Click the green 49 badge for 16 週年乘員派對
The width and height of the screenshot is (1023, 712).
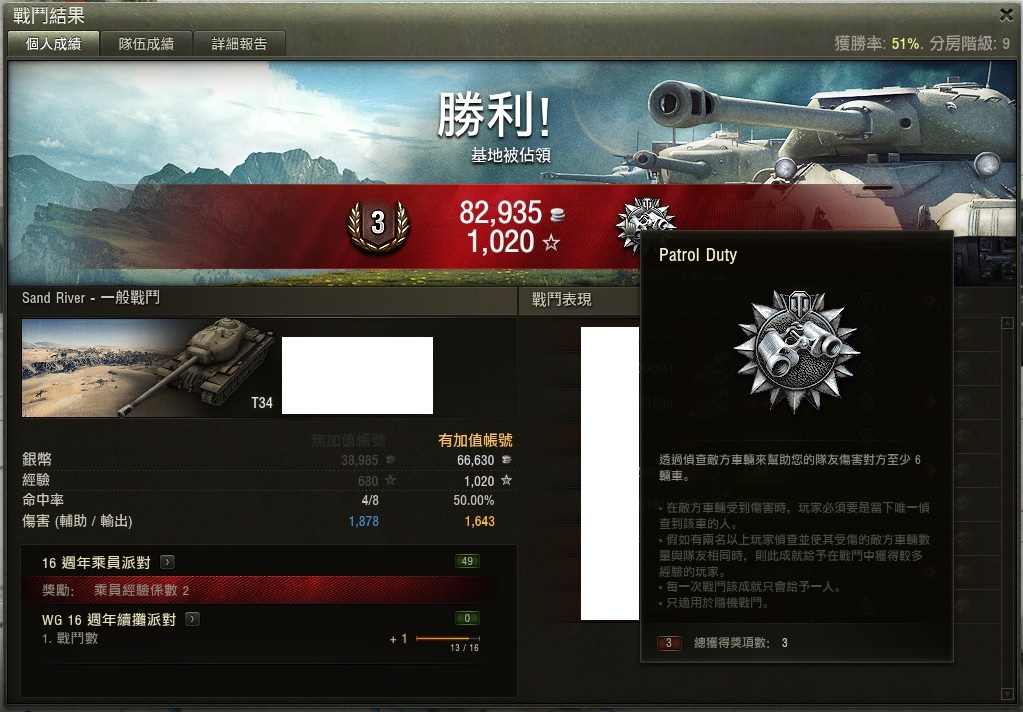[x=467, y=561]
